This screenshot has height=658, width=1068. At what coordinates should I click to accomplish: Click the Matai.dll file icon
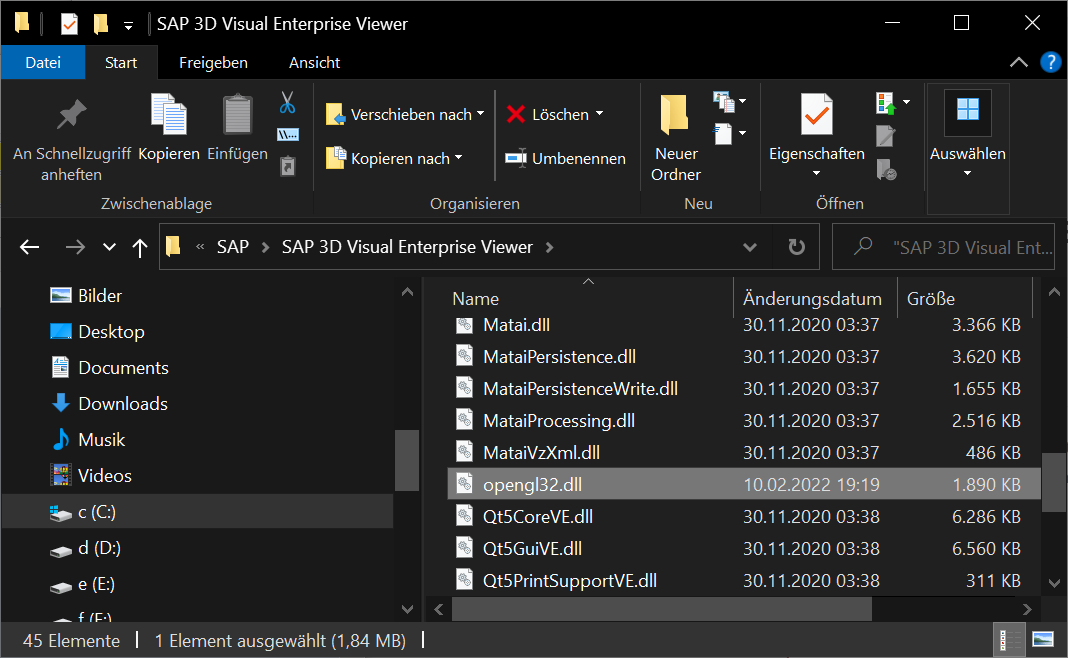pos(465,324)
